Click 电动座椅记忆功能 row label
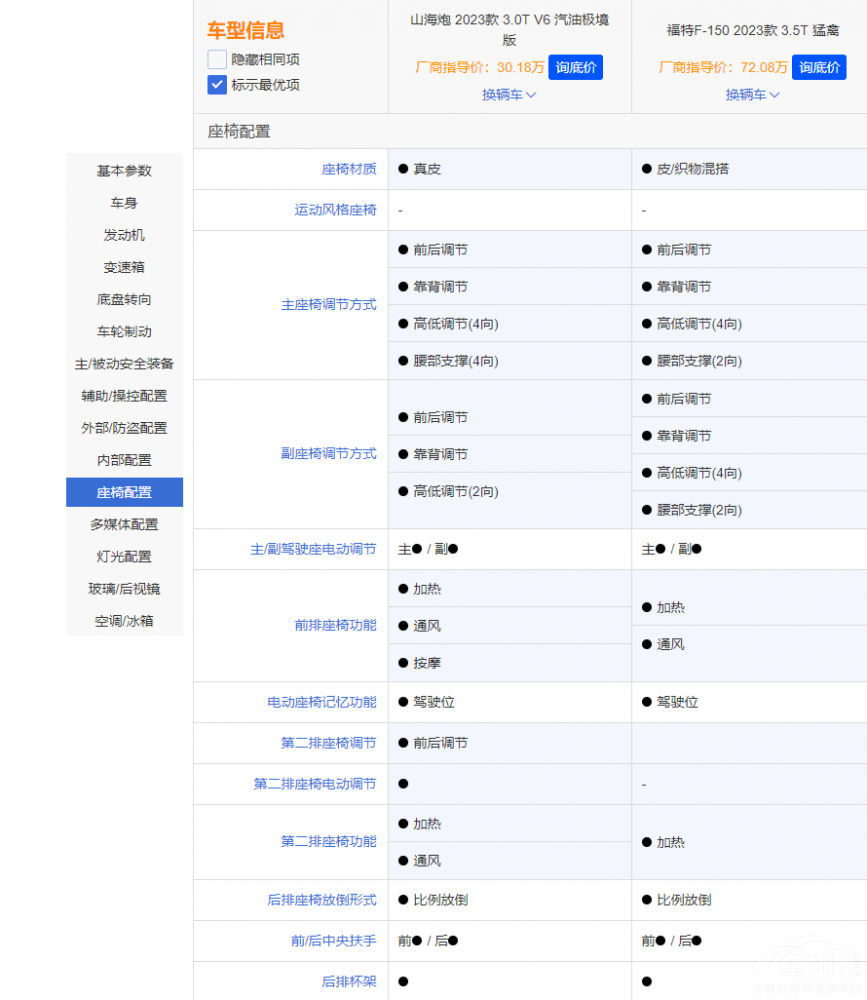The image size is (867, 1000). point(321,702)
